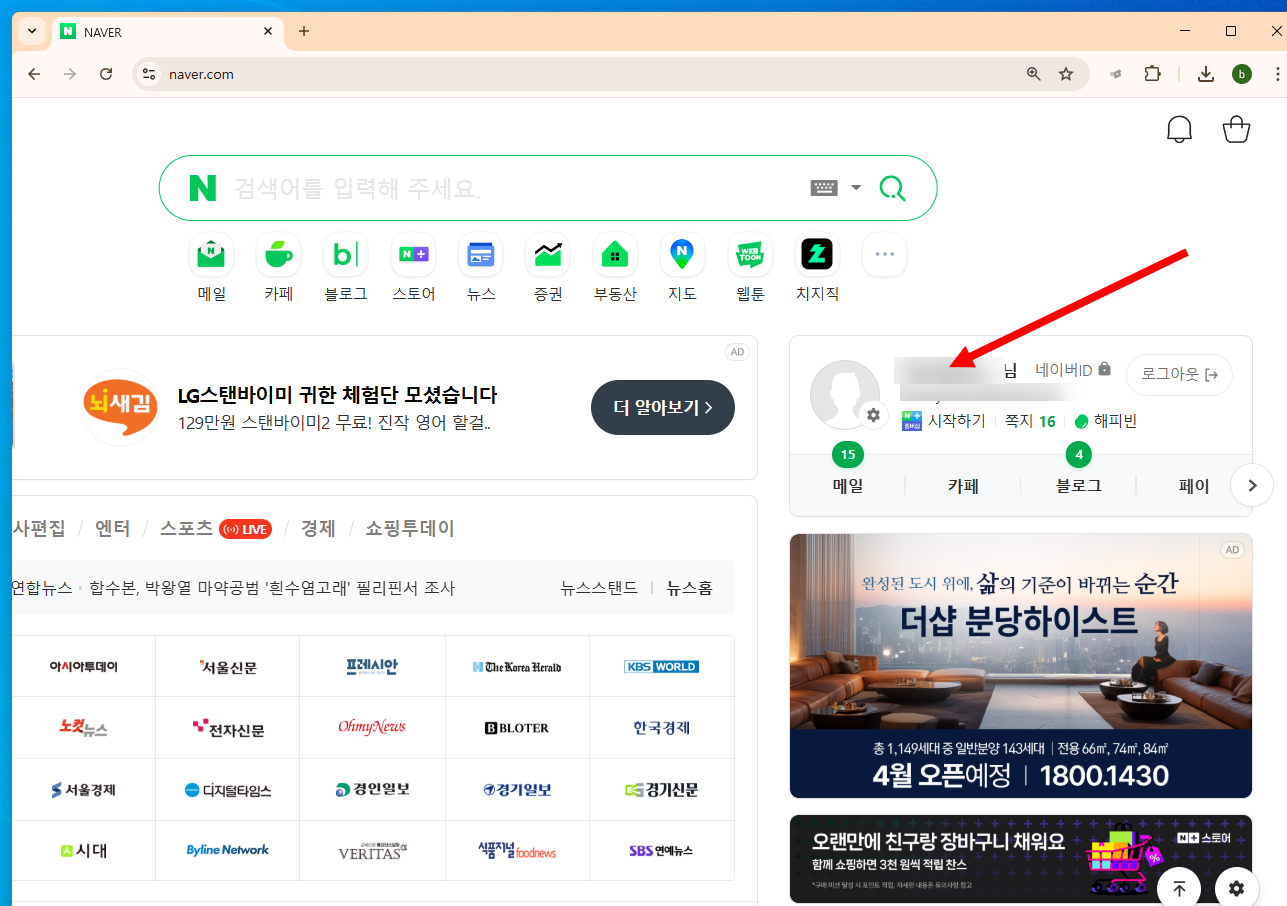This screenshot has width=1287, height=906.
Task: Switch to the 경제 news tab
Action: click(x=318, y=529)
